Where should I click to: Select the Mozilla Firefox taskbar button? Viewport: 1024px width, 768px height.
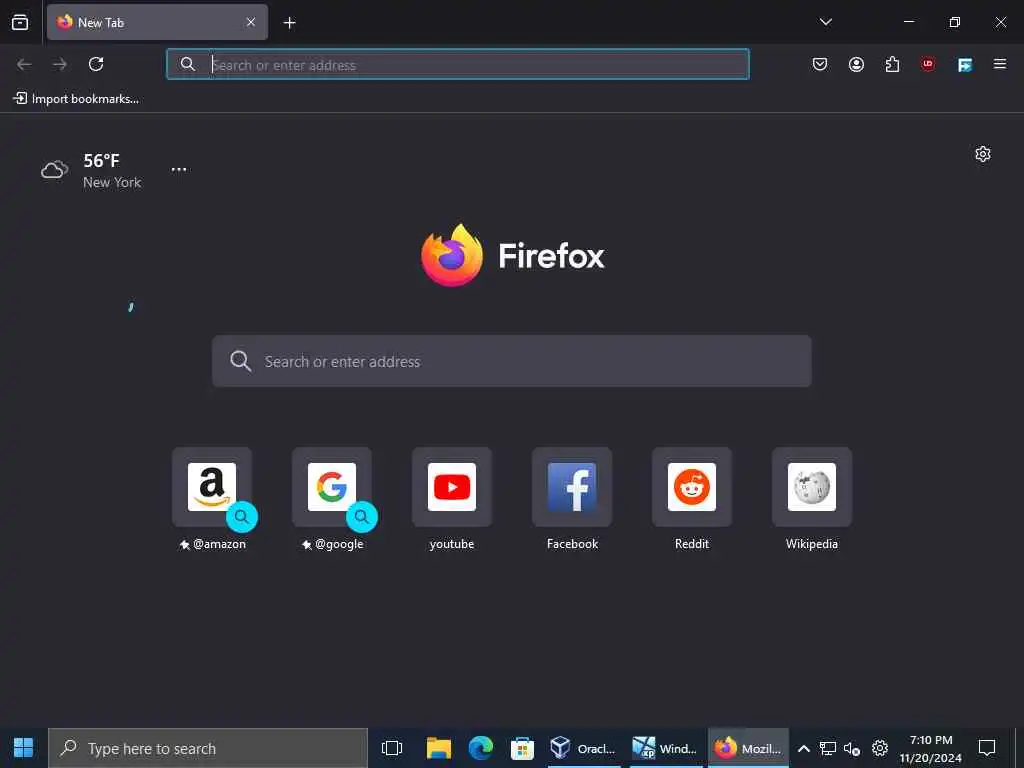(748, 748)
